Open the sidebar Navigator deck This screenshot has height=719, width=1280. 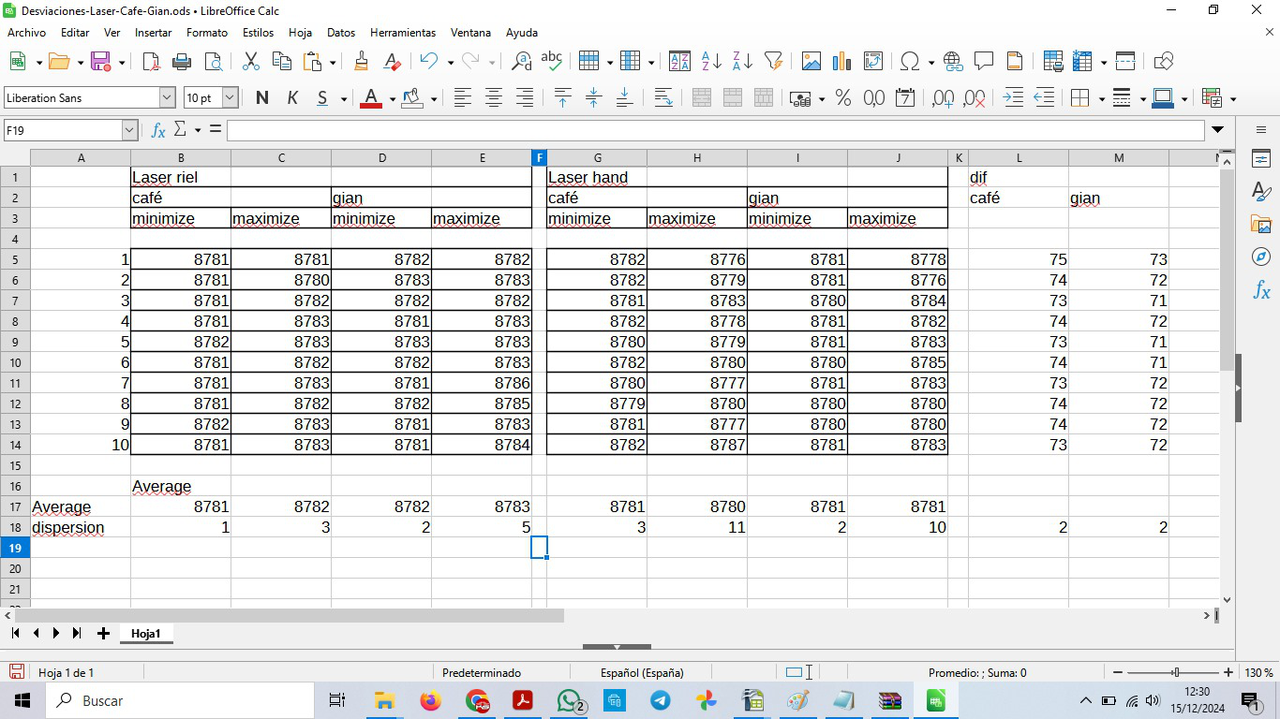[1261, 258]
